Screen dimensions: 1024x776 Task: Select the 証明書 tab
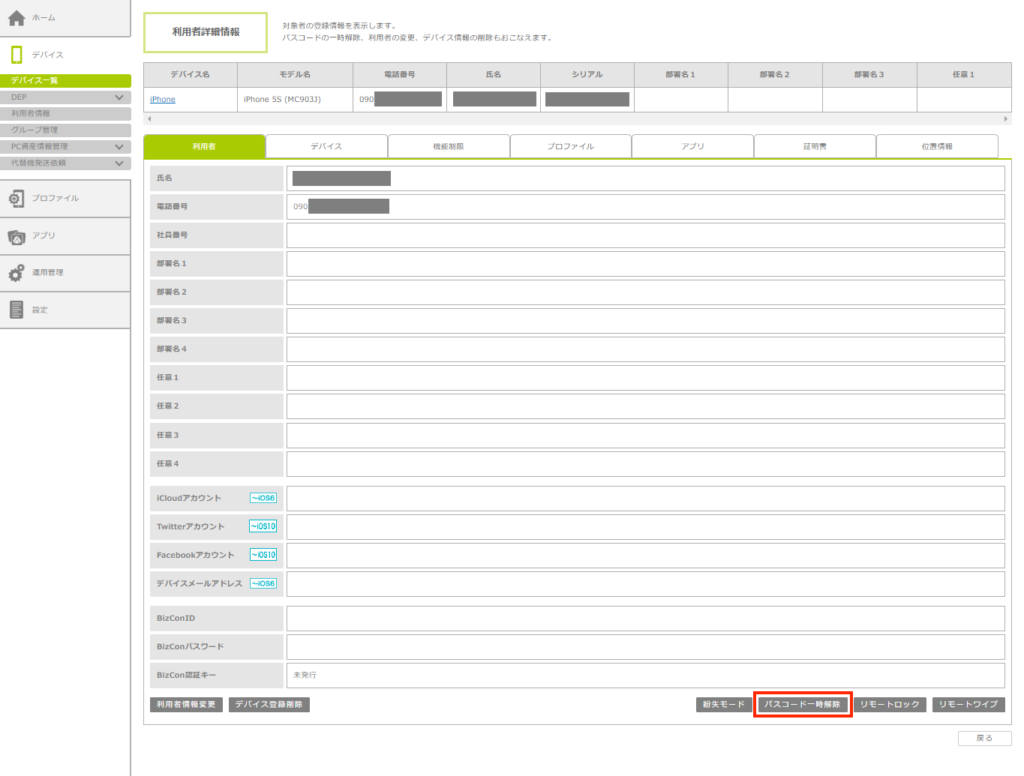click(x=814, y=146)
